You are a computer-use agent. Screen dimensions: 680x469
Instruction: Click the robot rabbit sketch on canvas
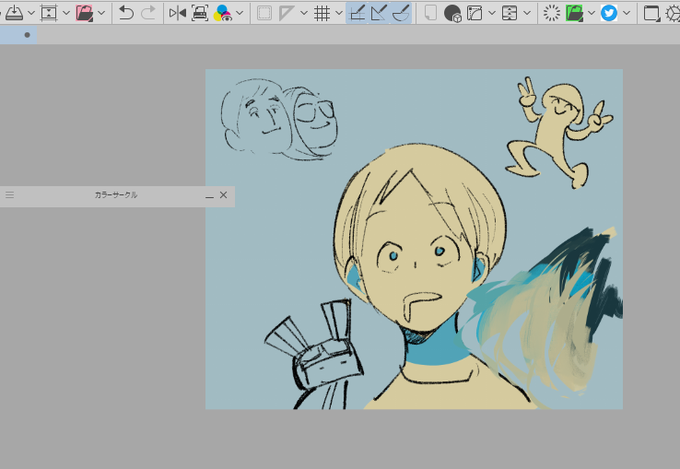(314, 354)
